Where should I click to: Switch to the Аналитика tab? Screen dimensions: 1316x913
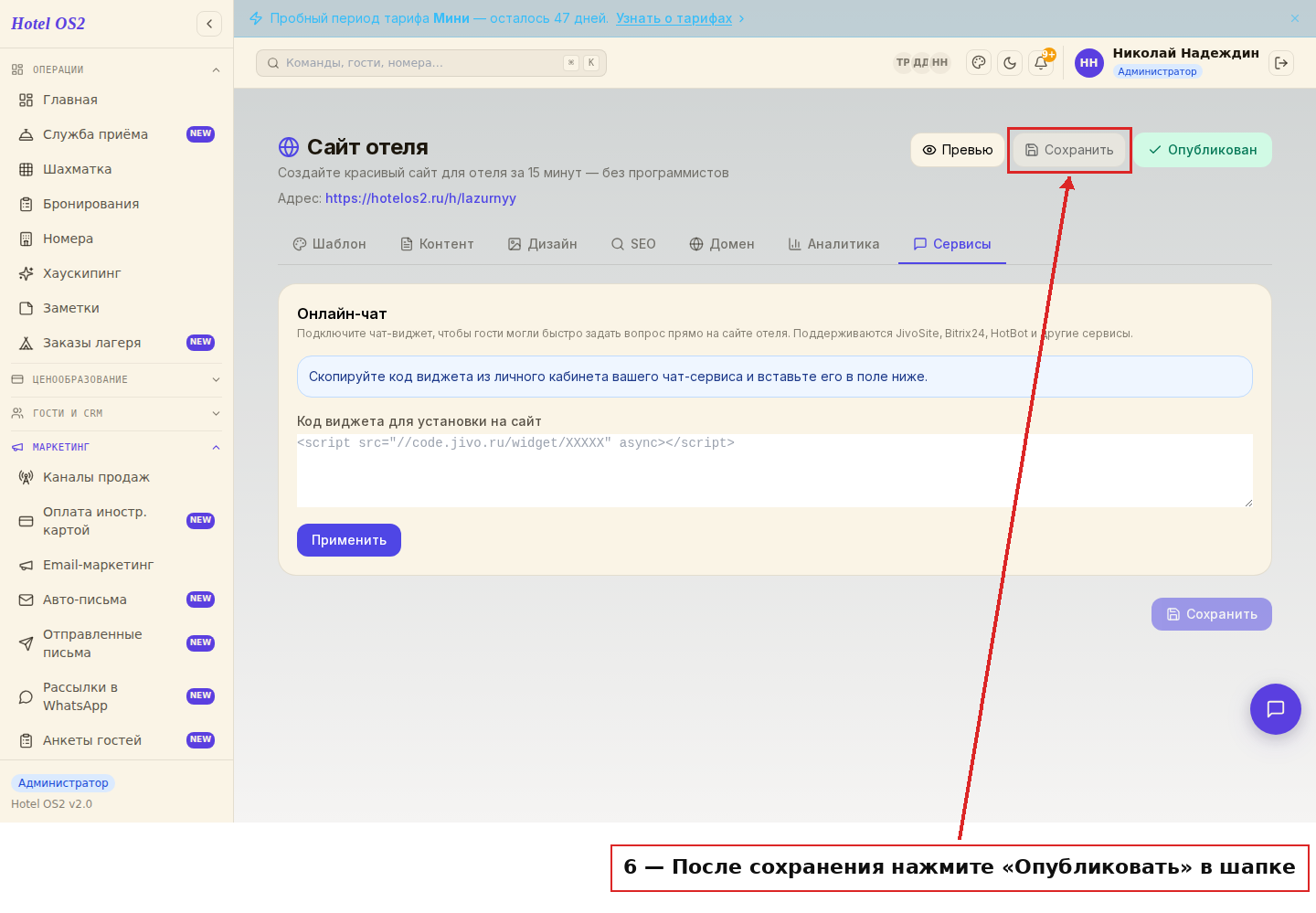pyautogui.click(x=833, y=244)
